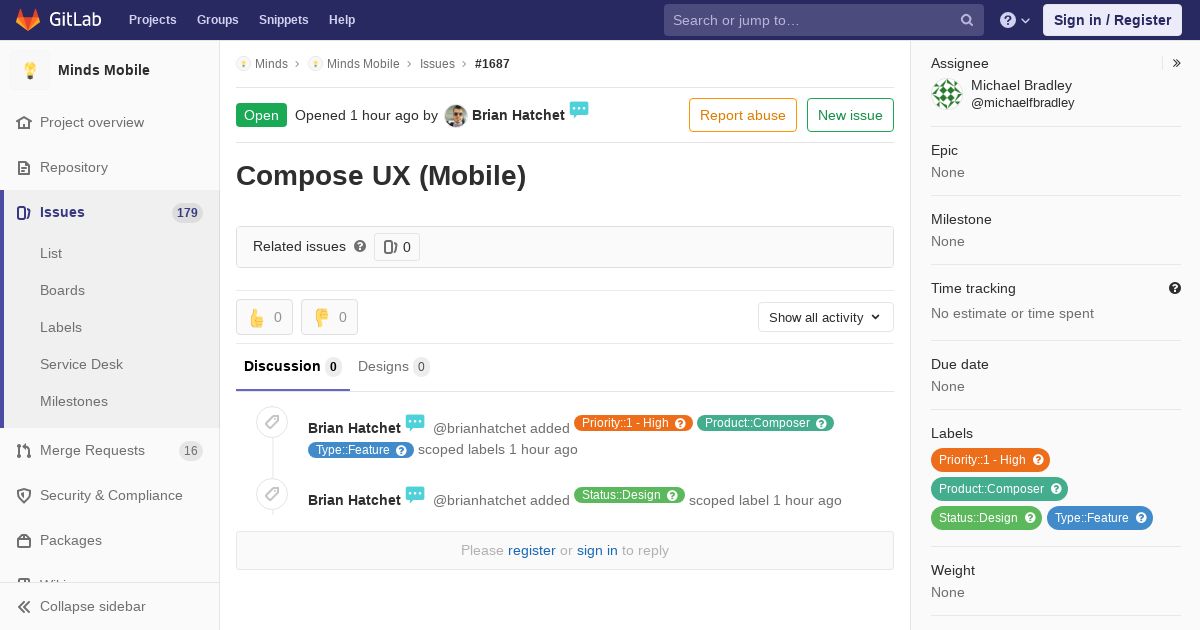Click sign in link in reply box

coord(597,550)
